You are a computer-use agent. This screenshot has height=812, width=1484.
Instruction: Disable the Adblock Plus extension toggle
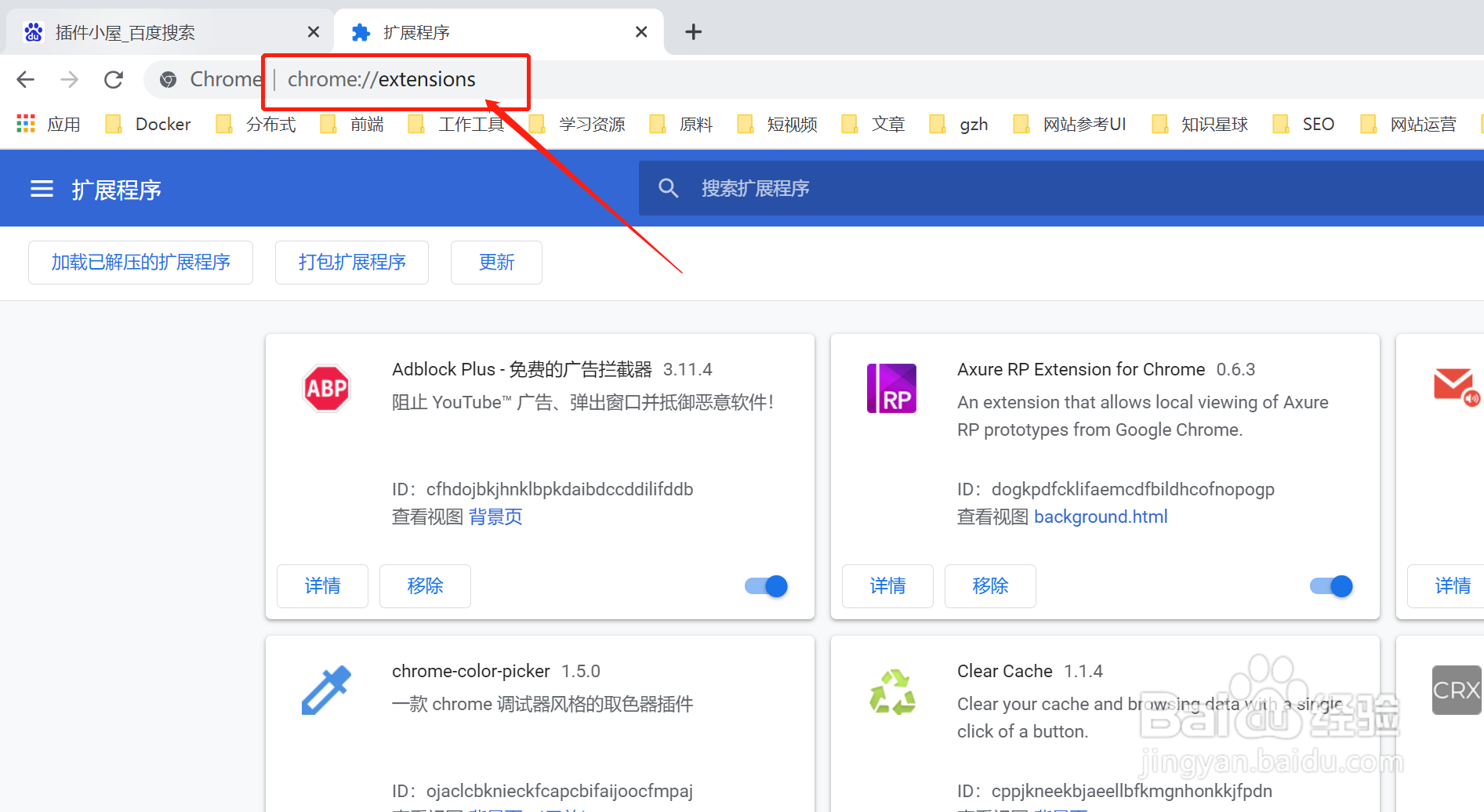pyautogui.click(x=767, y=586)
